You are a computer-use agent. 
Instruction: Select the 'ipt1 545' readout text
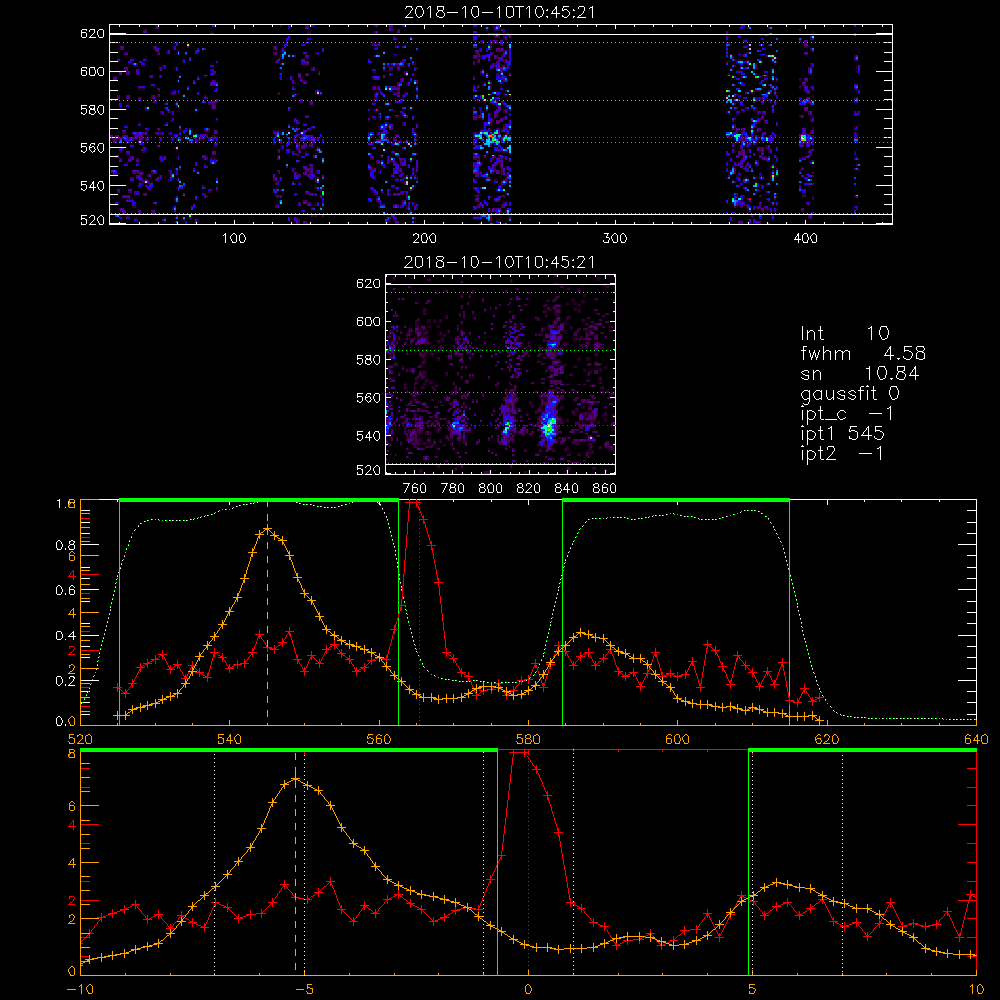pyautogui.click(x=842, y=434)
